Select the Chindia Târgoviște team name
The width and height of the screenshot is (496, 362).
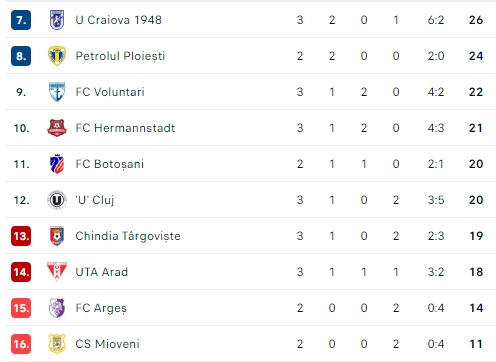click(128, 236)
